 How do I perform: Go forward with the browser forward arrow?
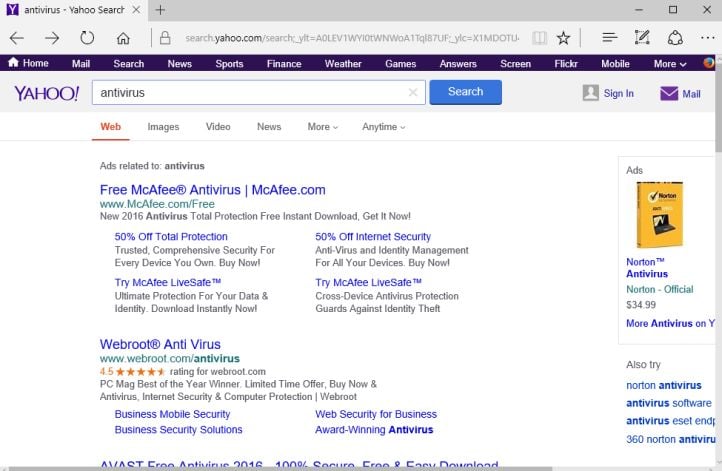52,38
